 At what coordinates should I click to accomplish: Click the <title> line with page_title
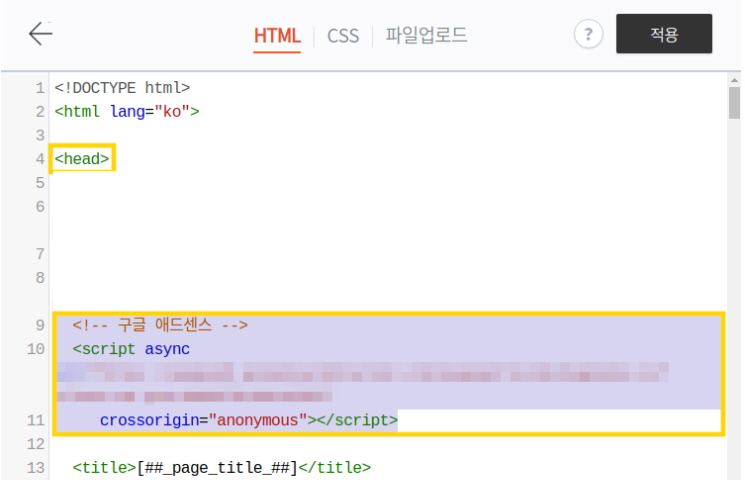(221, 468)
